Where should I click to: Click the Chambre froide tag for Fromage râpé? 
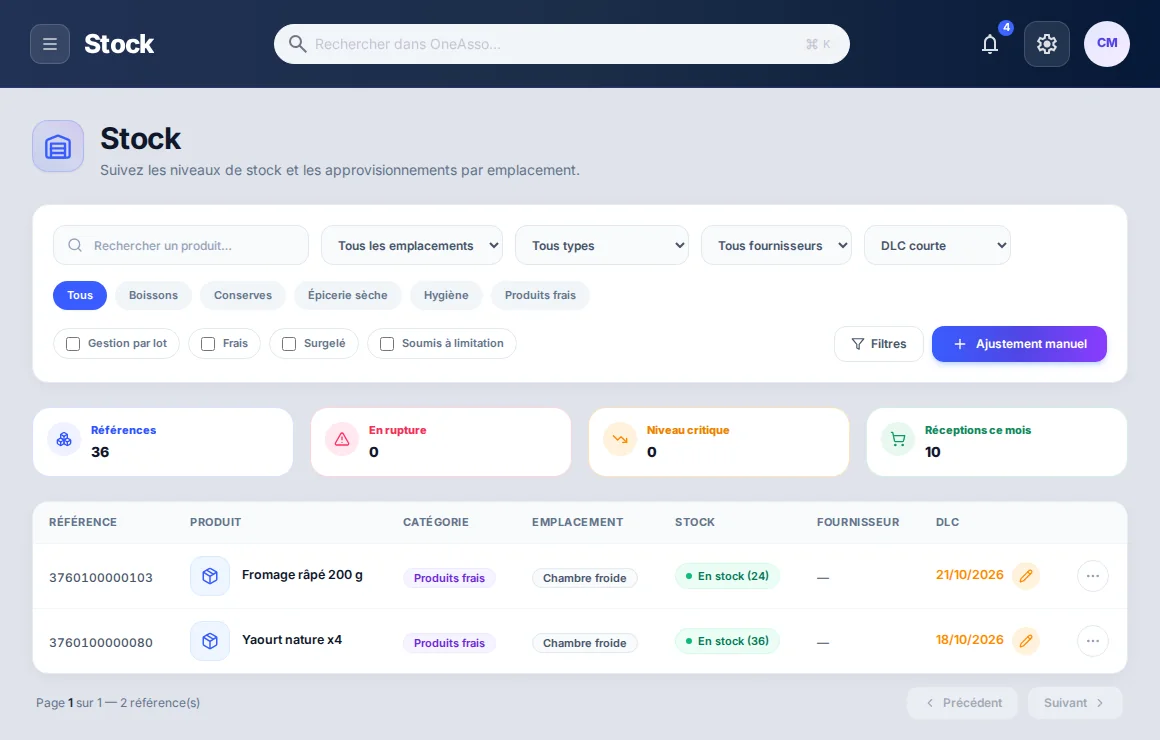[584, 578]
